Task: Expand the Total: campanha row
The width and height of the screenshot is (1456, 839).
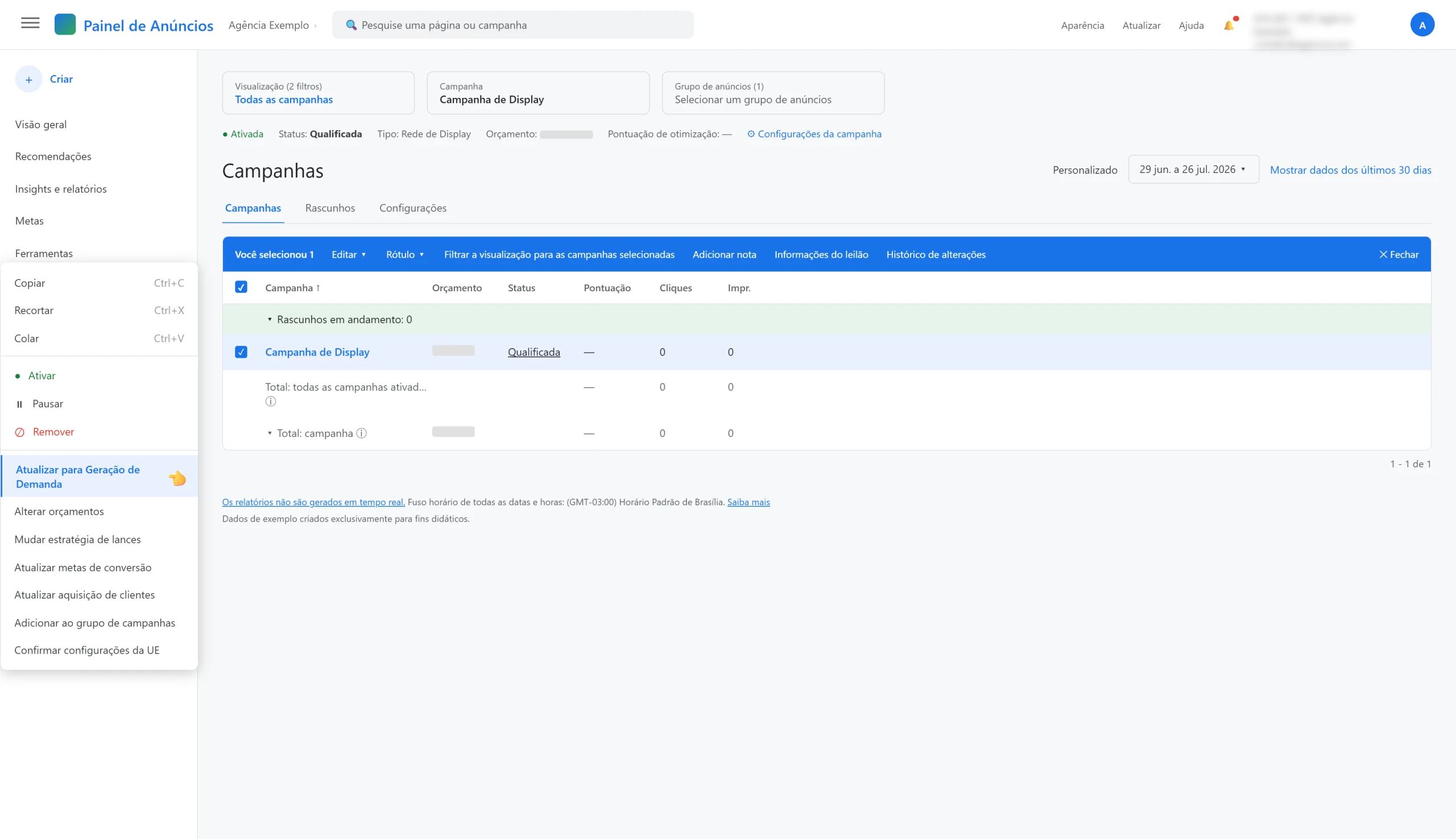Action: click(269, 433)
